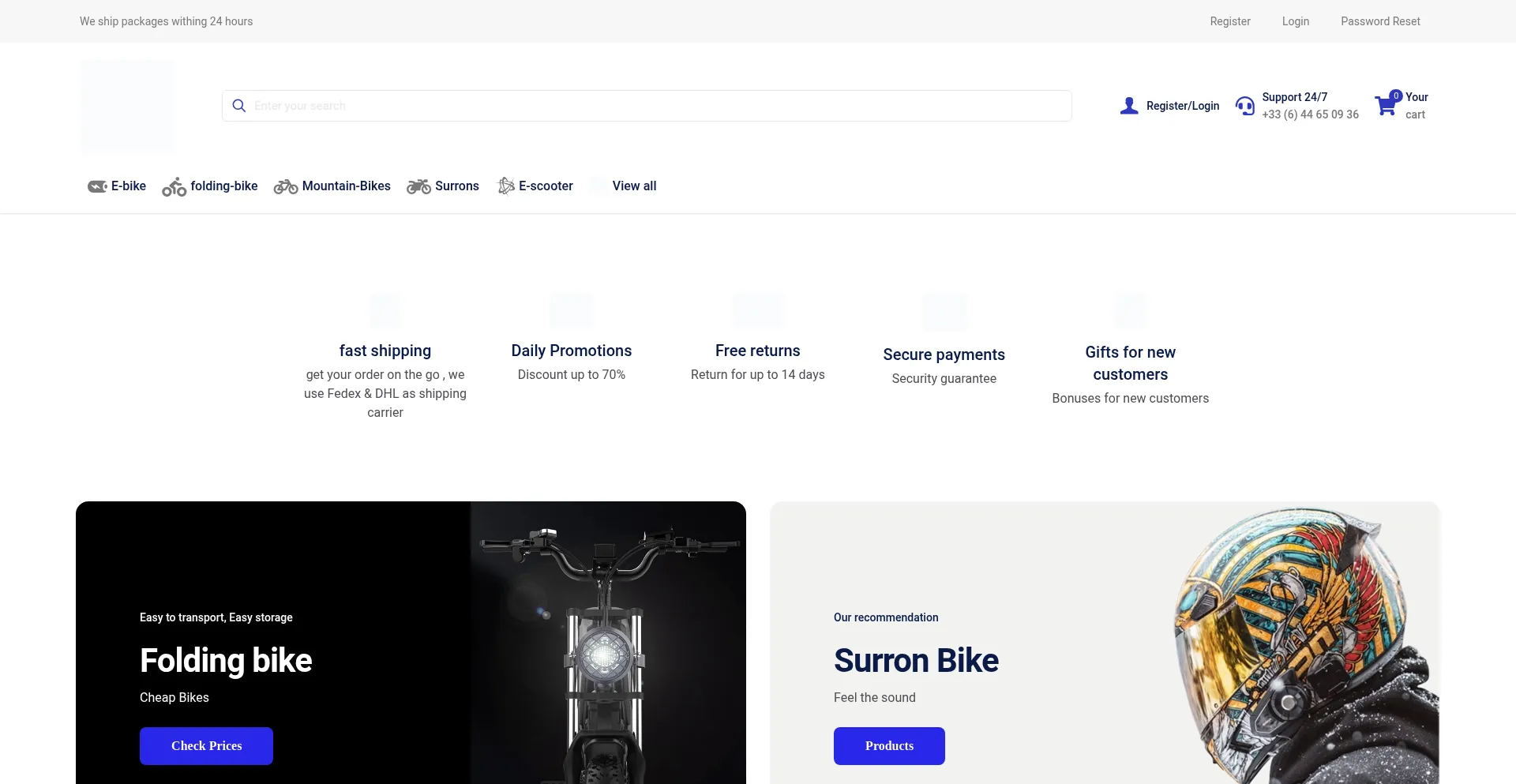The height and width of the screenshot is (784, 1516).
Task: Click the Our recommendation label
Action: 886,617
